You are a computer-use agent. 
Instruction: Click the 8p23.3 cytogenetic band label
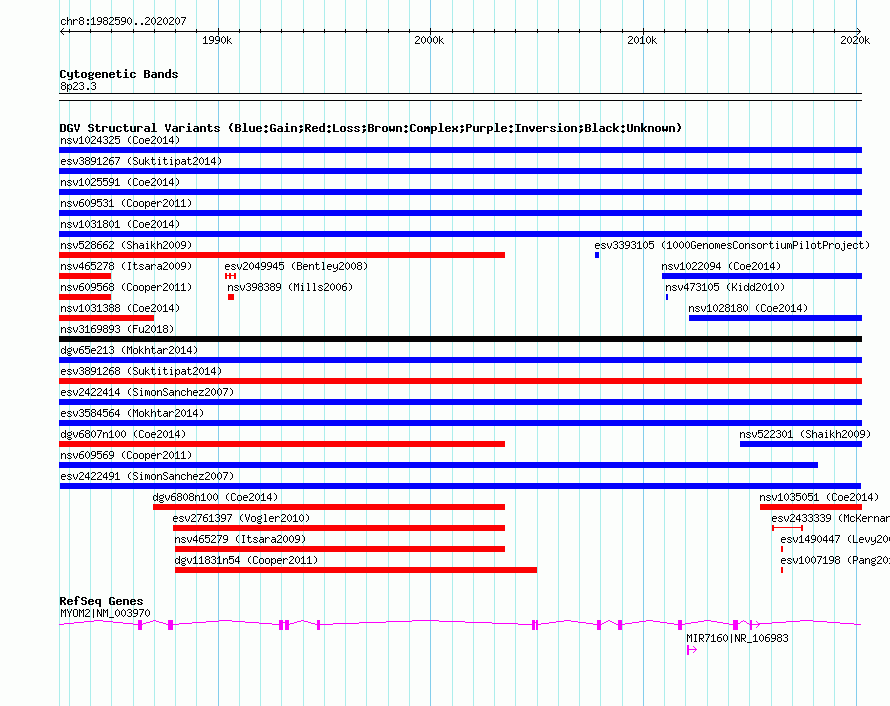78,86
